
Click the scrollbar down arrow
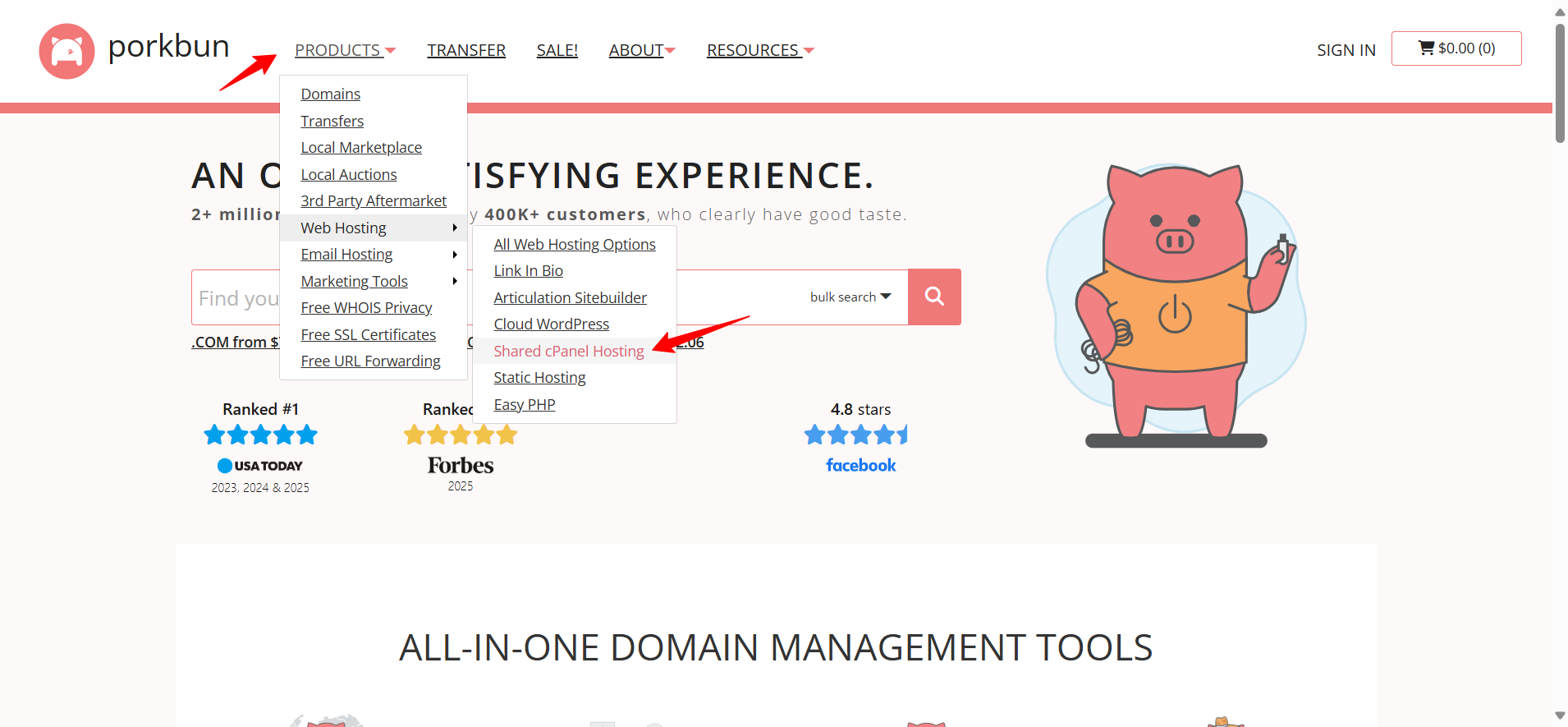[x=1560, y=715]
